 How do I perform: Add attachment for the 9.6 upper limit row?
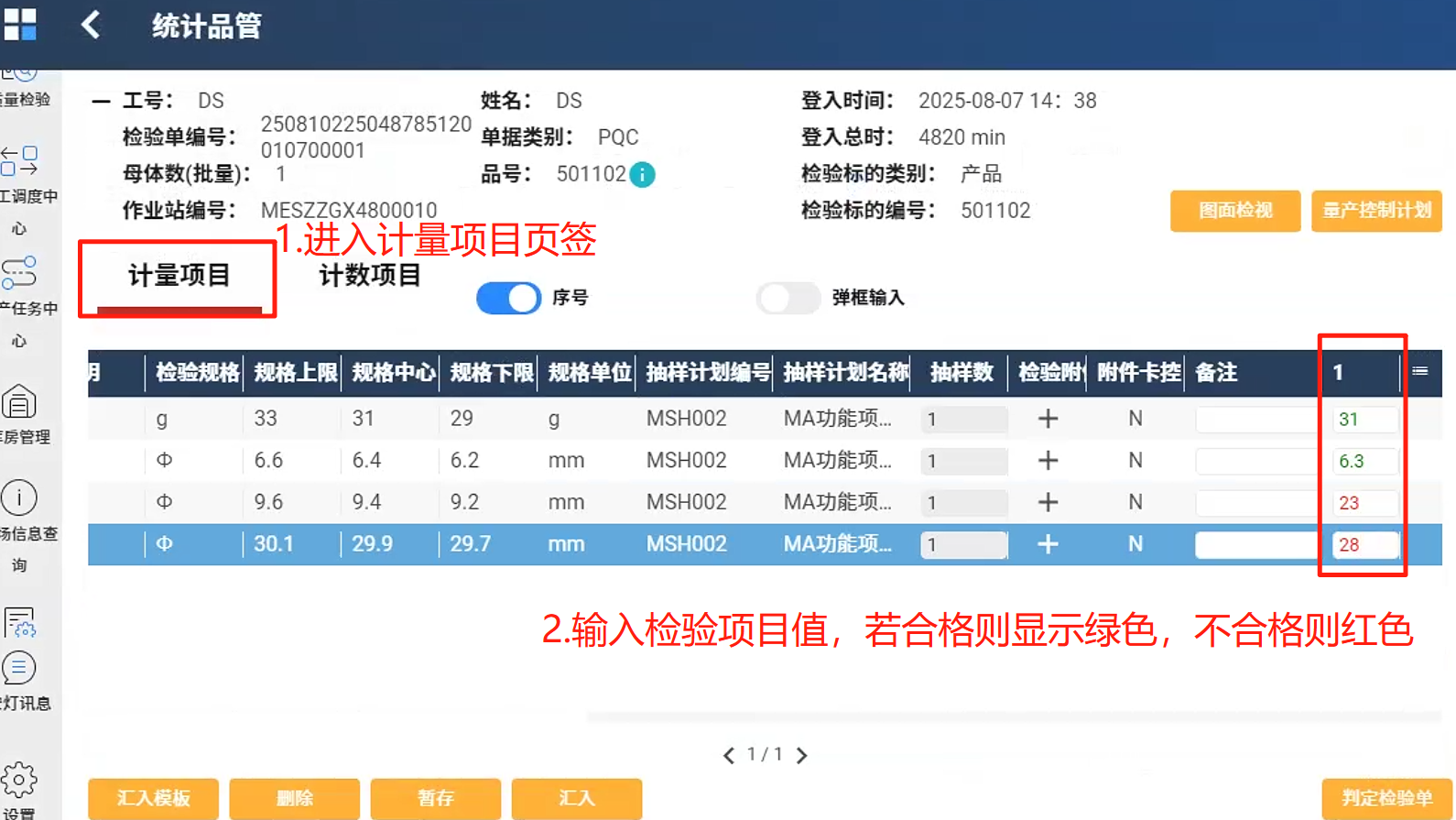tap(1048, 502)
